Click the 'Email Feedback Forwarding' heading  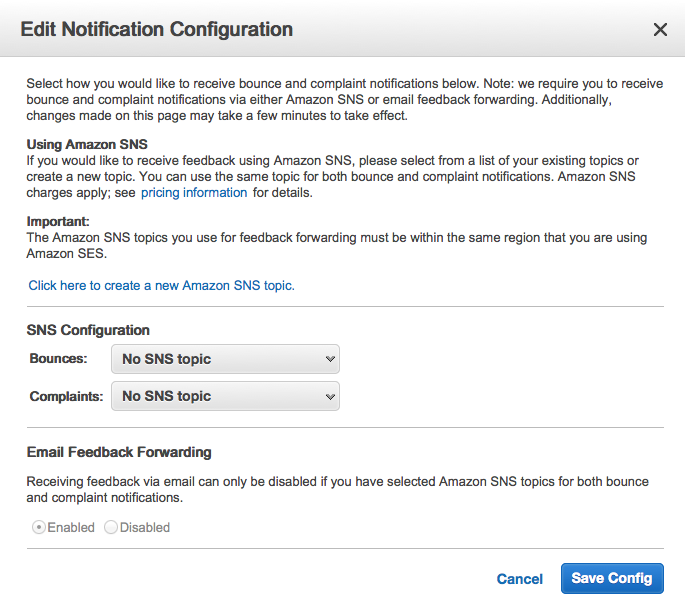(119, 452)
